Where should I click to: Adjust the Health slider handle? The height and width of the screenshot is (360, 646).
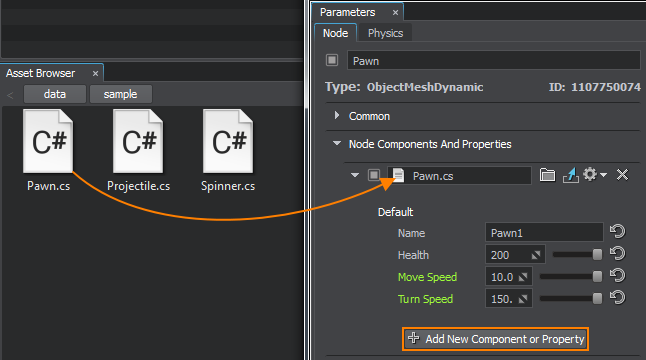click(x=597, y=255)
